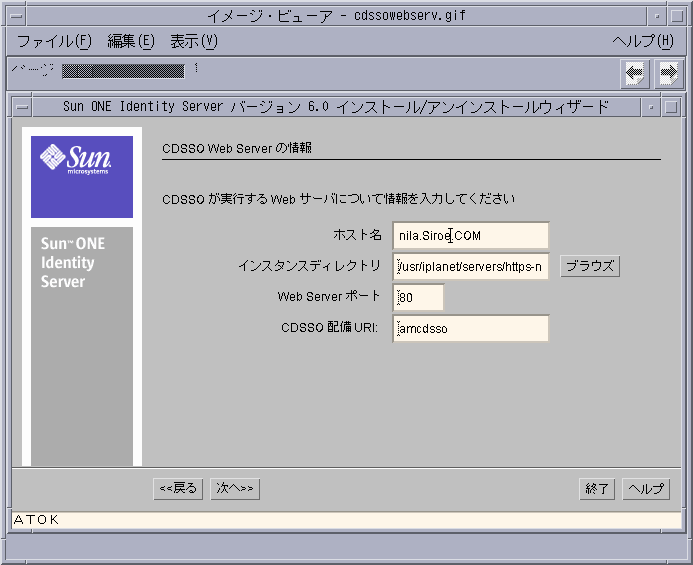Click the CDSSO 配備 URI field

click(x=471, y=328)
